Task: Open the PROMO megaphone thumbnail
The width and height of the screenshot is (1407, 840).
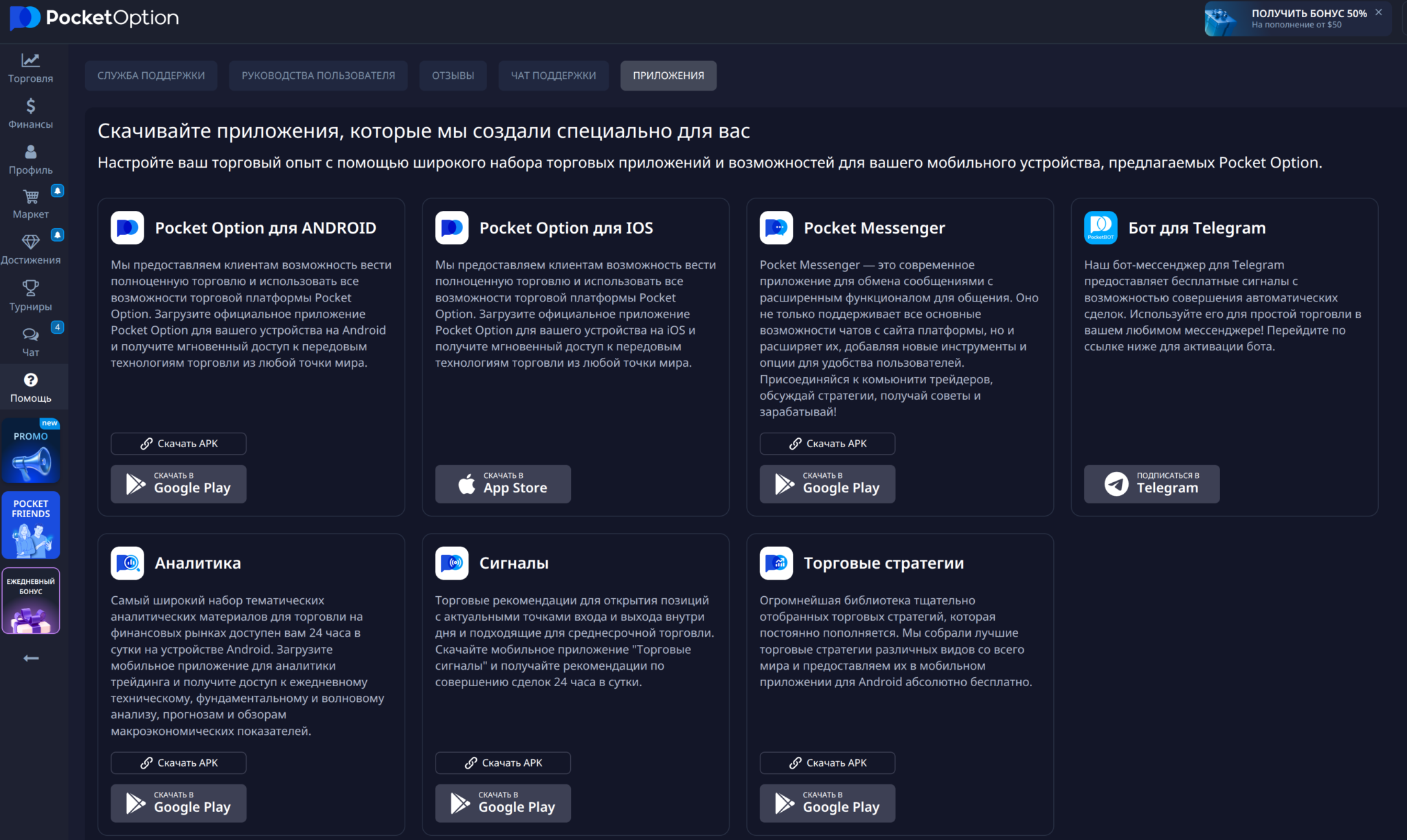Action: click(x=30, y=451)
